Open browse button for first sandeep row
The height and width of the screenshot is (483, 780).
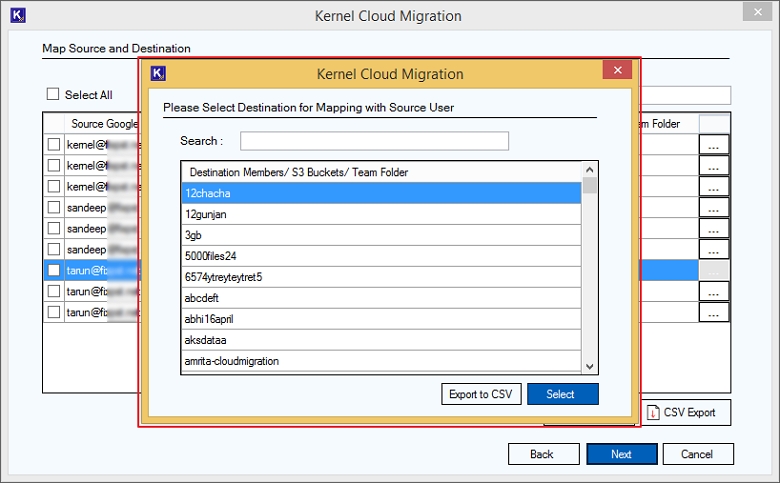point(714,207)
